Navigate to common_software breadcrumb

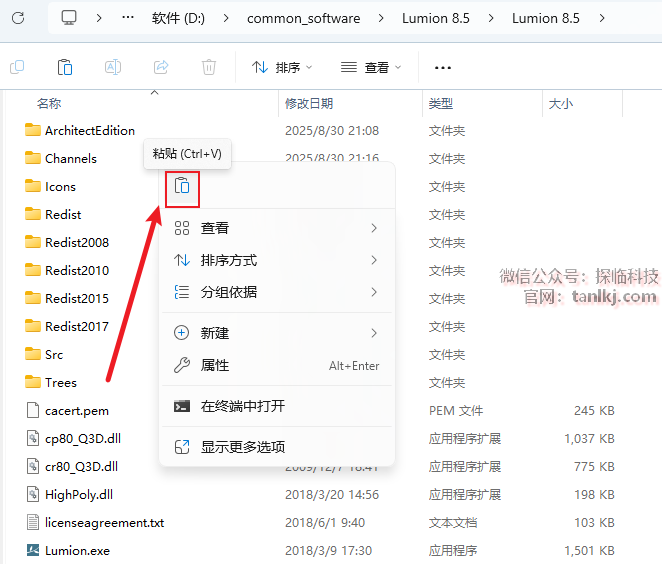[x=304, y=18]
